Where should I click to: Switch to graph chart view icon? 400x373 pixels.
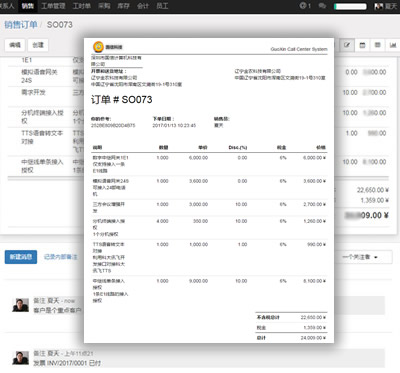tap(393, 45)
